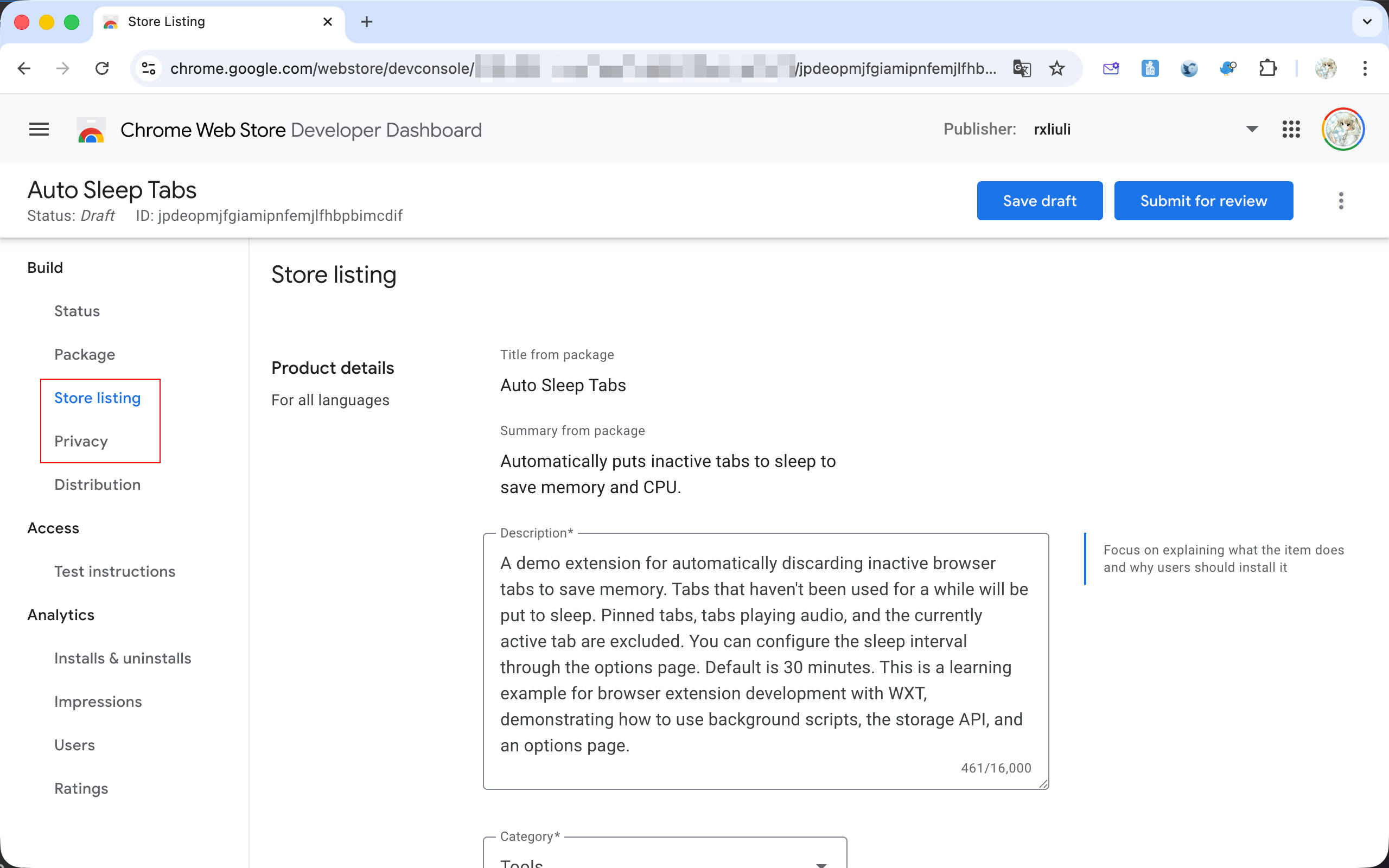Open the hamburger navigation menu
Image resolution: width=1389 pixels, height=868 pixels.
(39, 130)
